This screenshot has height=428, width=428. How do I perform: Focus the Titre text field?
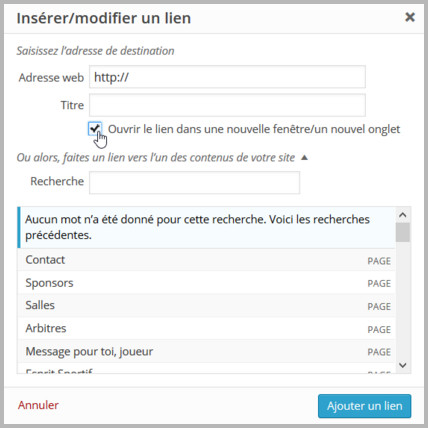coord(227,105)
